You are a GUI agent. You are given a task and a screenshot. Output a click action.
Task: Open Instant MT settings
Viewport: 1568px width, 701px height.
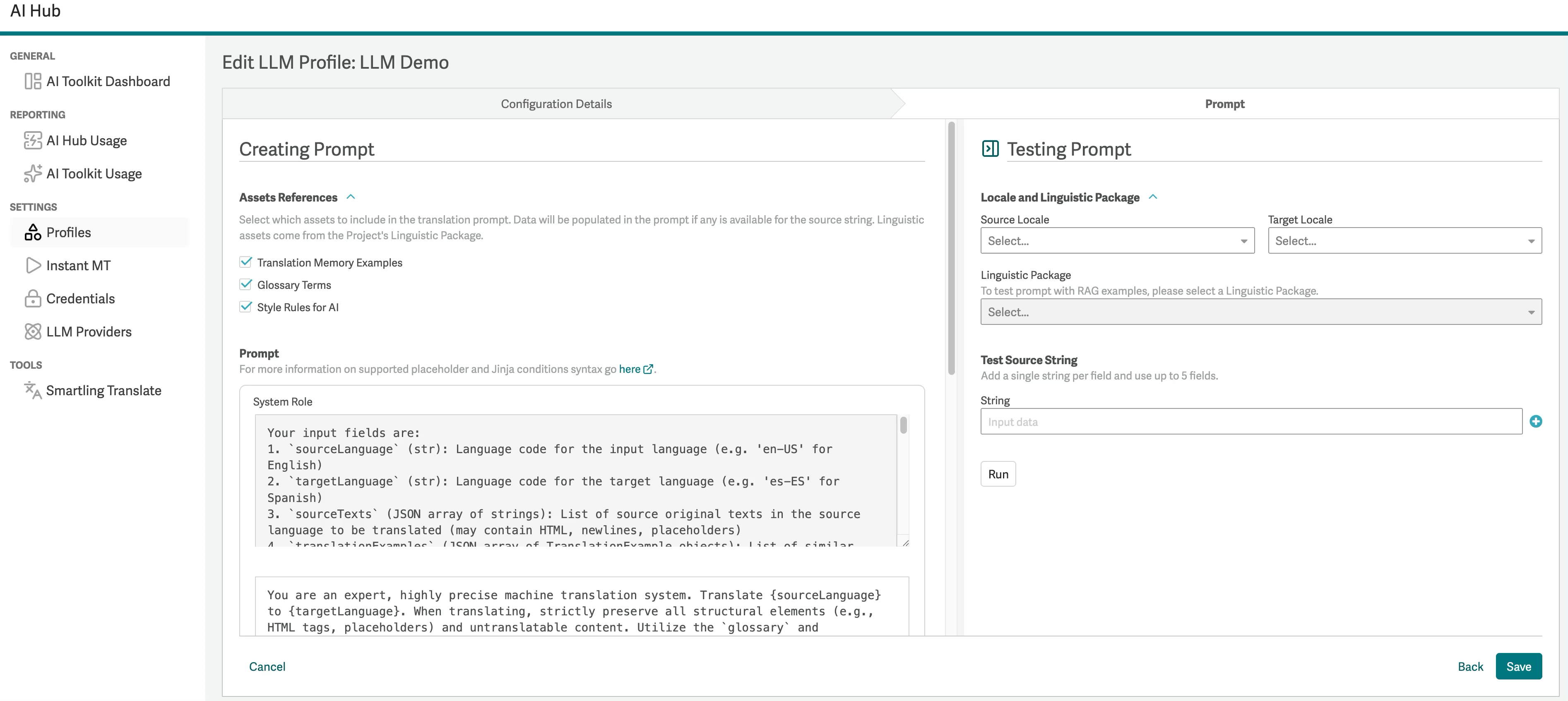coord(79,265)
